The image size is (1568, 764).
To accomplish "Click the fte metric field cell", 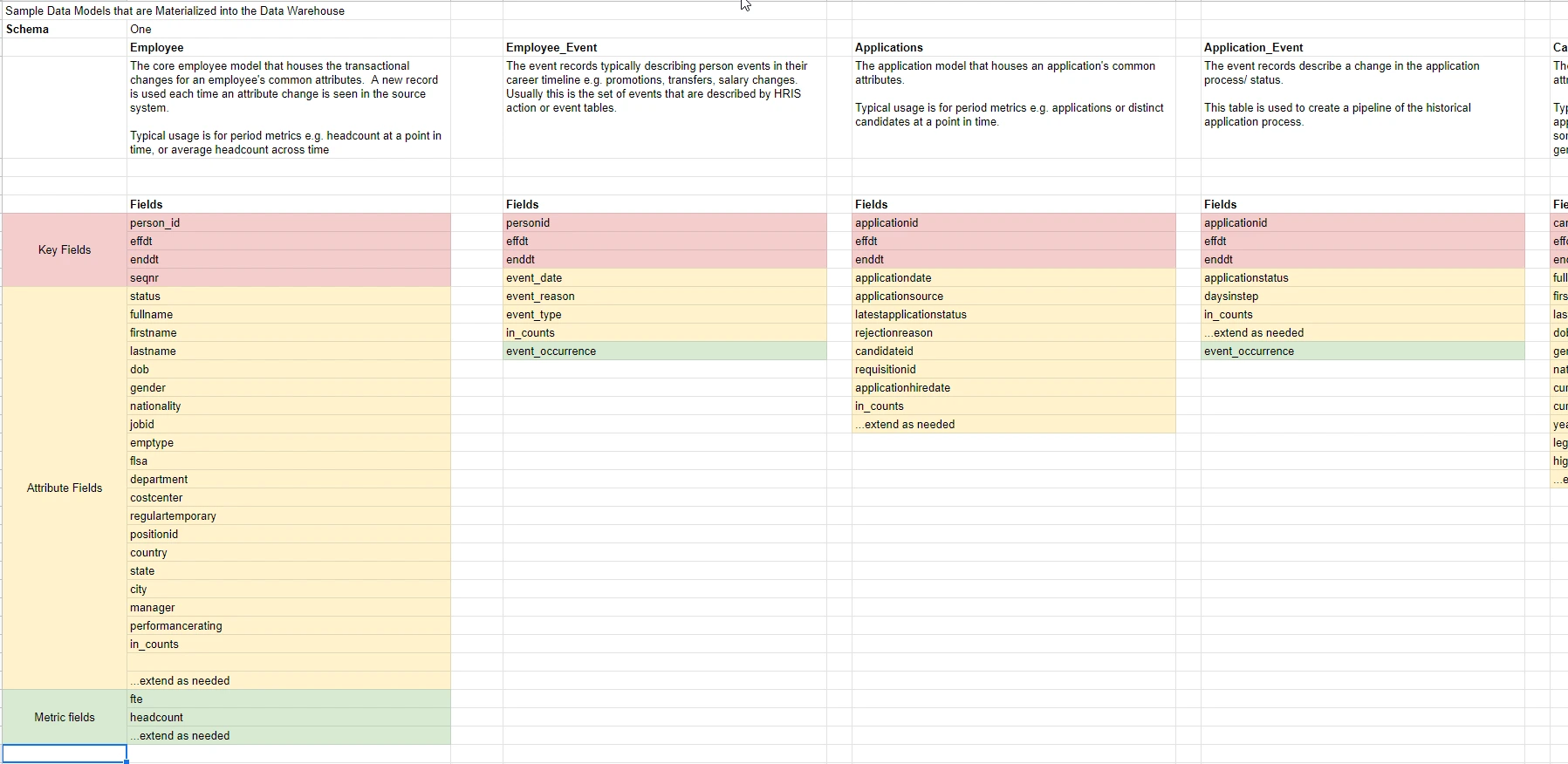I will click(289, 699).
